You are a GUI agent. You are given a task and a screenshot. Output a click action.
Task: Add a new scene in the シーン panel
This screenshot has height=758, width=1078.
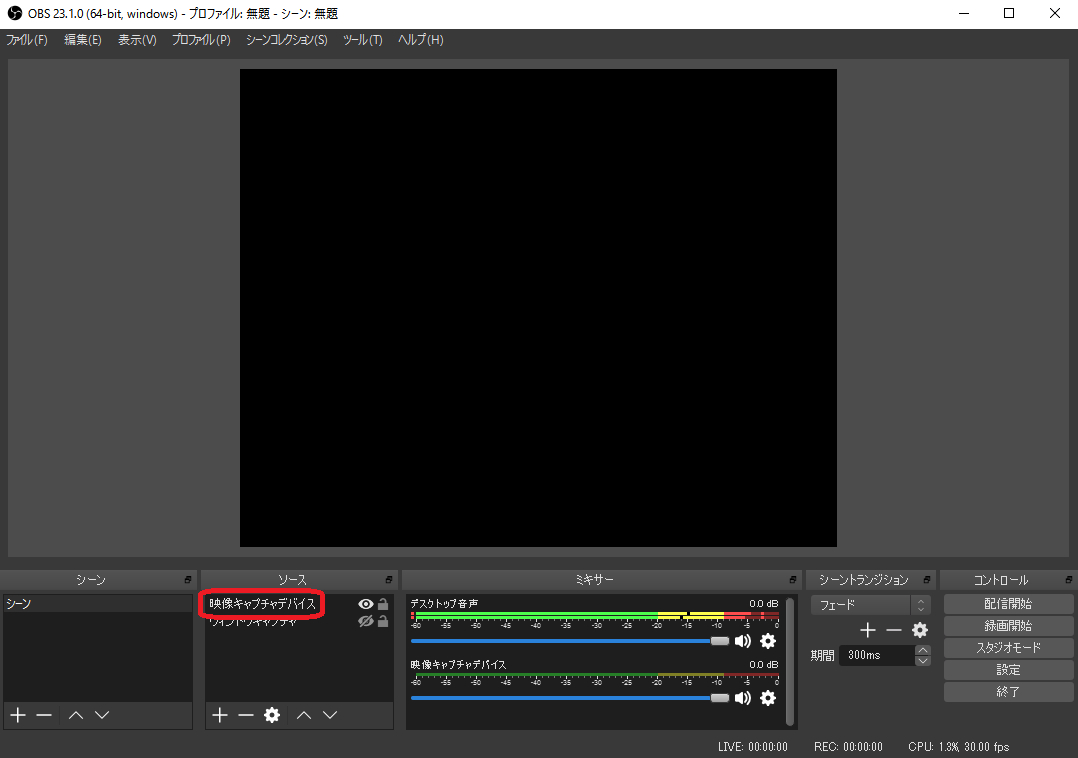[x=17, y=715]
